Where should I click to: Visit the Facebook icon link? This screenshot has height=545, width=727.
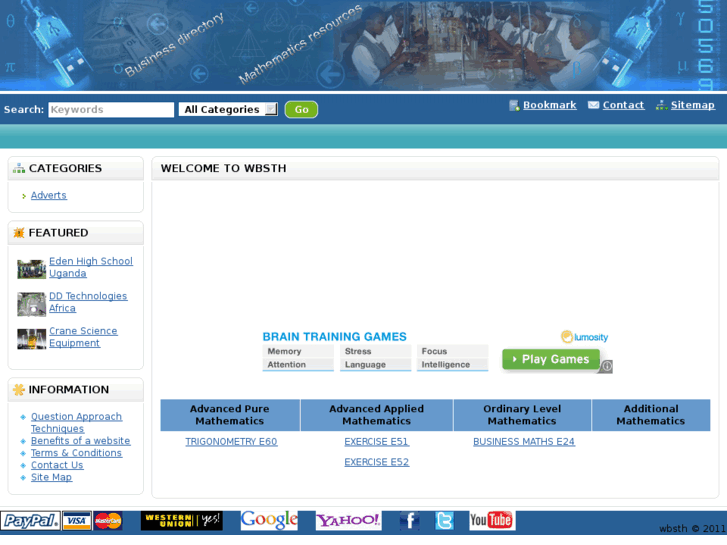tap(410, 520)
